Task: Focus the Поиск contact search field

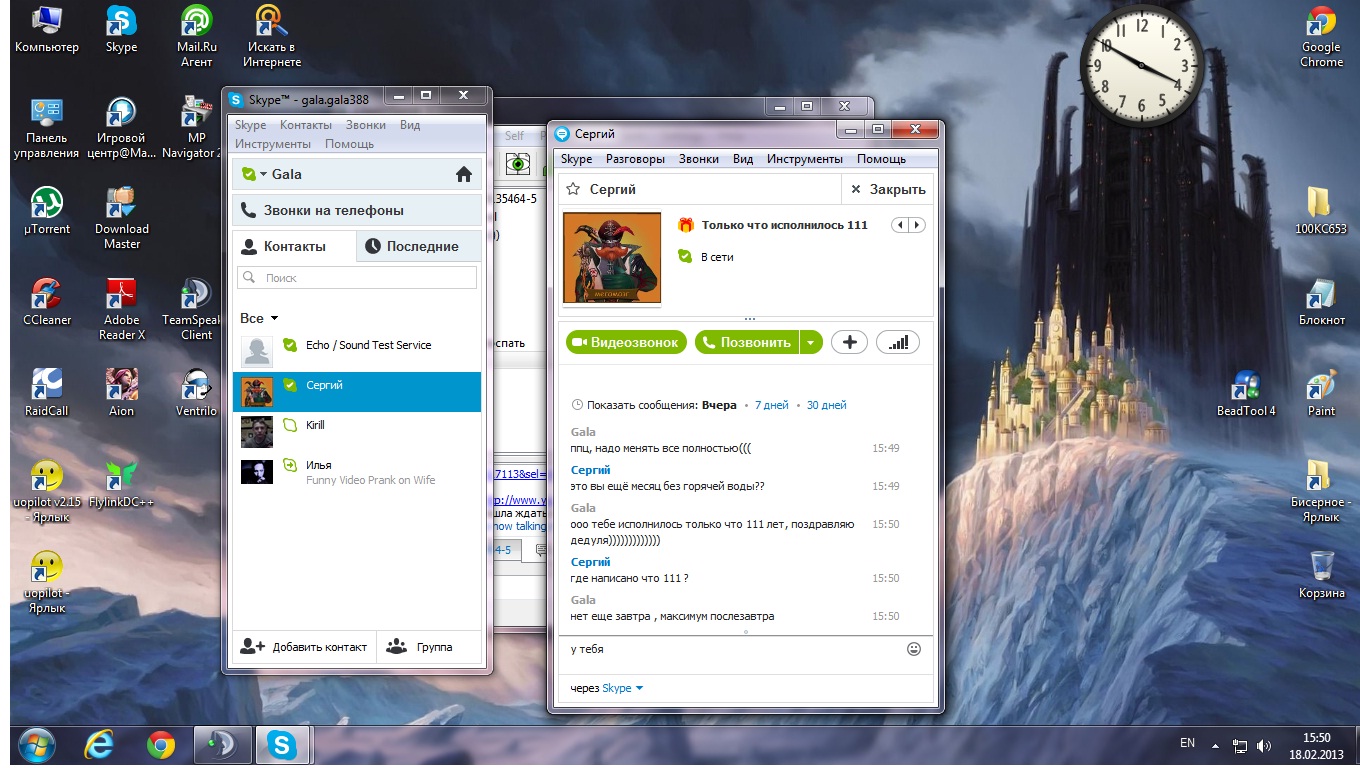Action: (357, 278)
